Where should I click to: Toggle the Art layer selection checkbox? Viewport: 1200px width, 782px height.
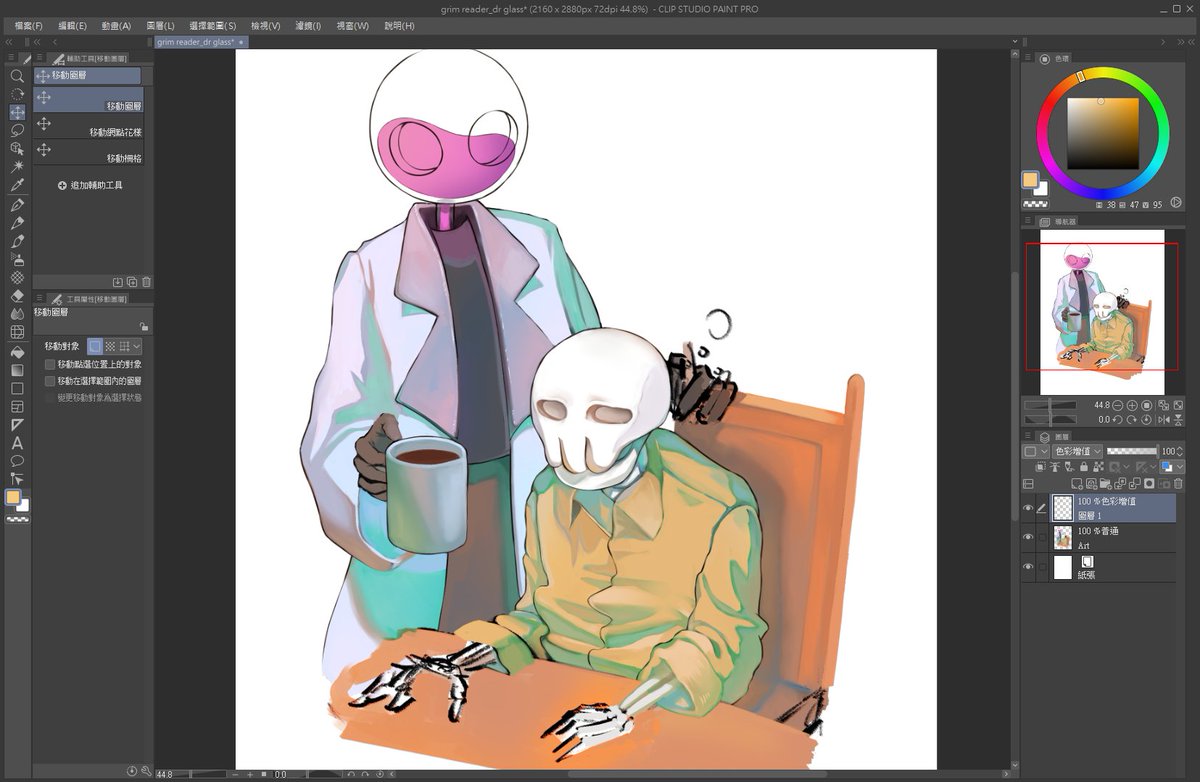click(1042, 538)
